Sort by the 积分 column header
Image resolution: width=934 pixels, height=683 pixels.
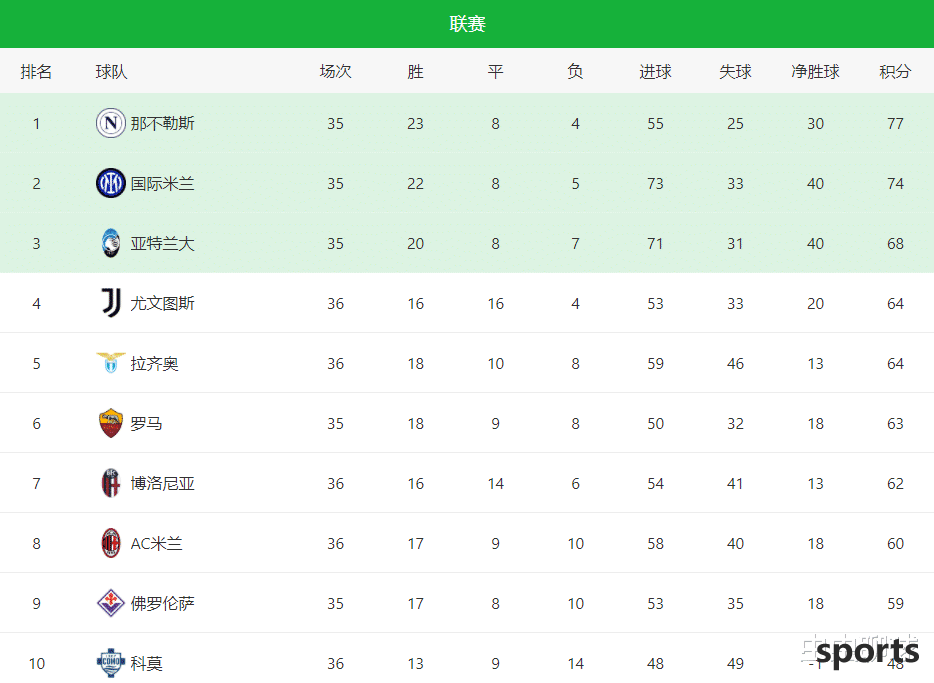tap(895, 71)
